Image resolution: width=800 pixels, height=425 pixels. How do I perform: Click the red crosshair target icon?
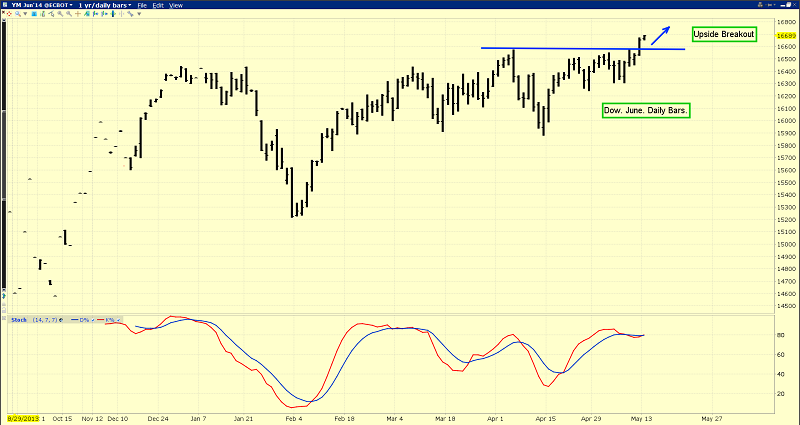[9, 14]
